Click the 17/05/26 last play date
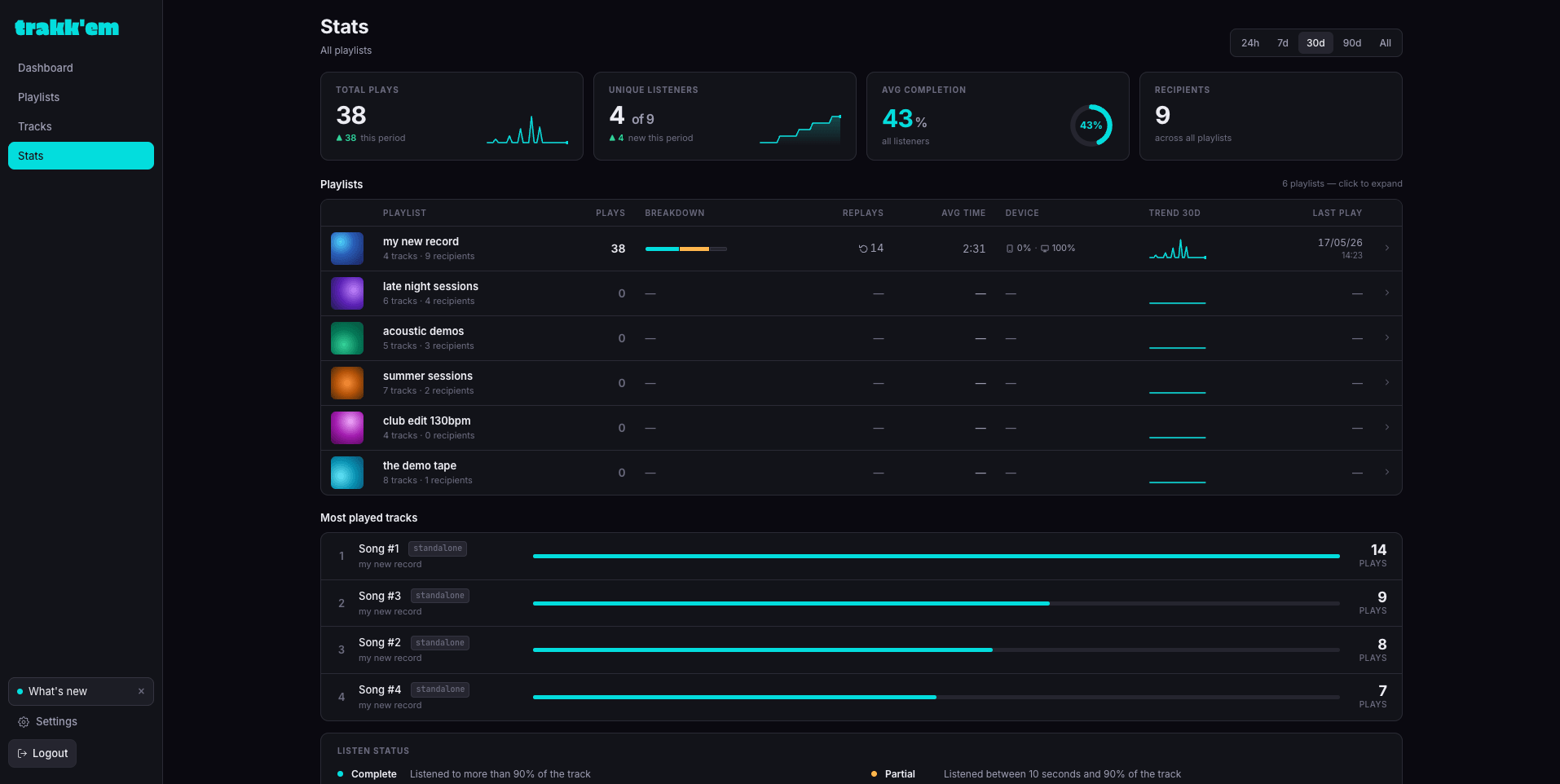Image resolution: width=1560 pixels, height=784 pixels. click(1340, 243)
